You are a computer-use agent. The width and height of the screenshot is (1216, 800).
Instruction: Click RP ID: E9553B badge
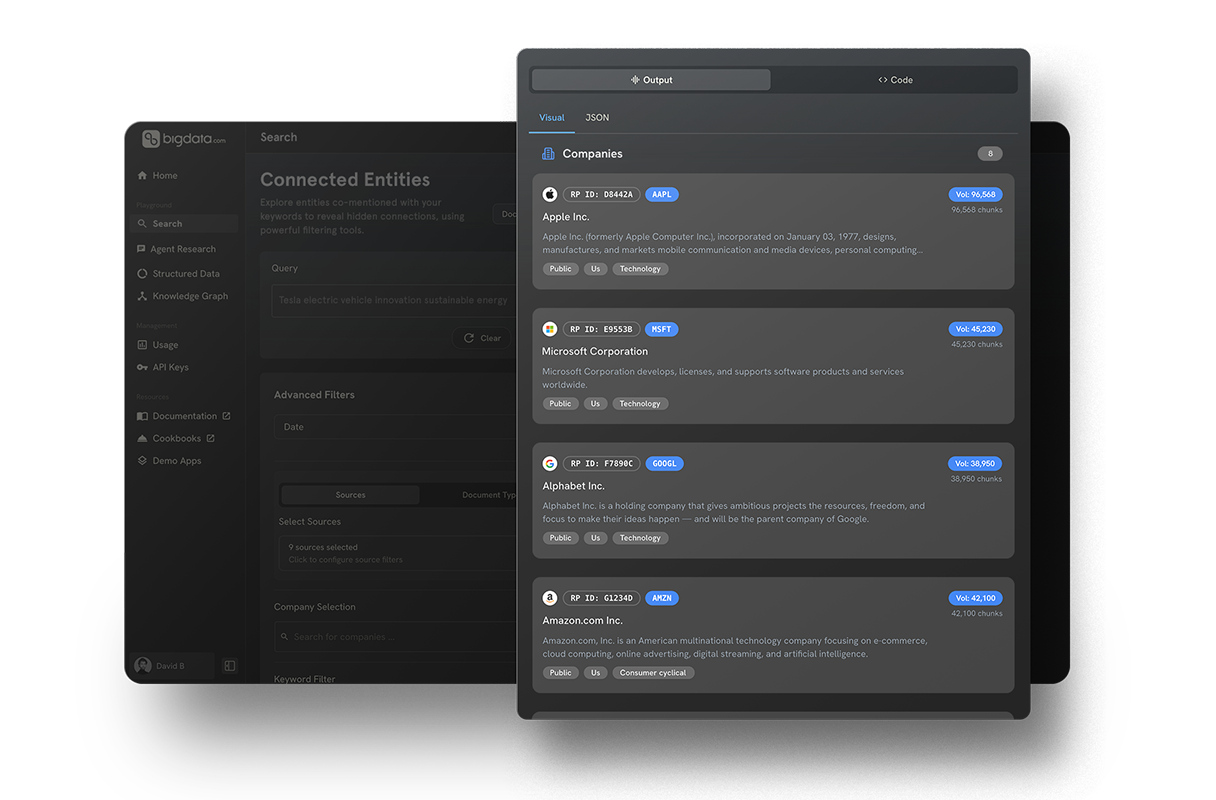coord(601,329)
